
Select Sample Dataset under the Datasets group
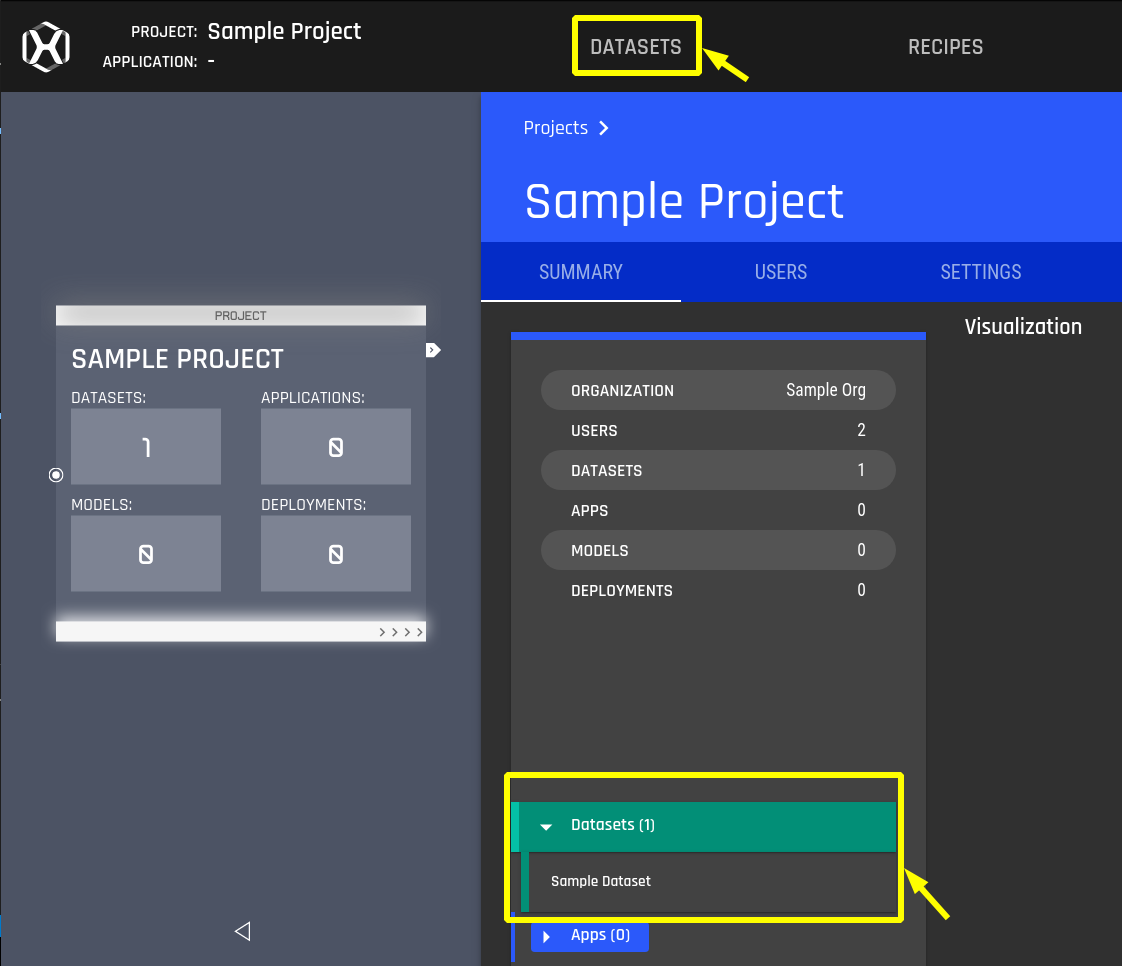click(601, 882)
